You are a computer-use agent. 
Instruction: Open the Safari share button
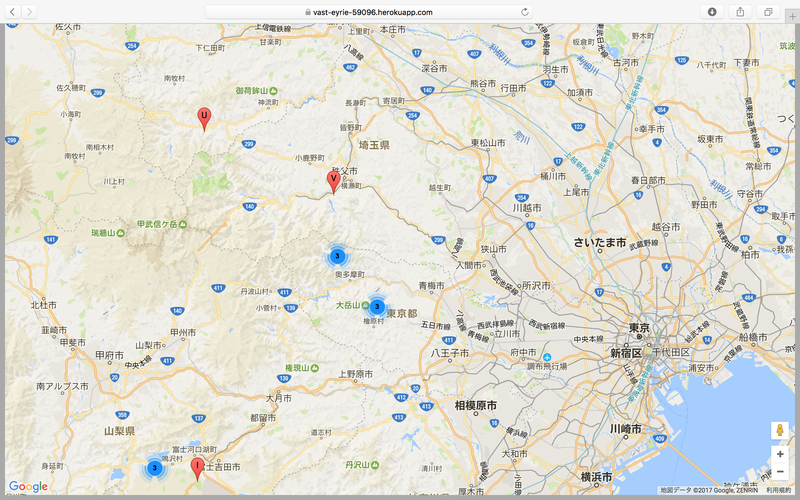740,11
